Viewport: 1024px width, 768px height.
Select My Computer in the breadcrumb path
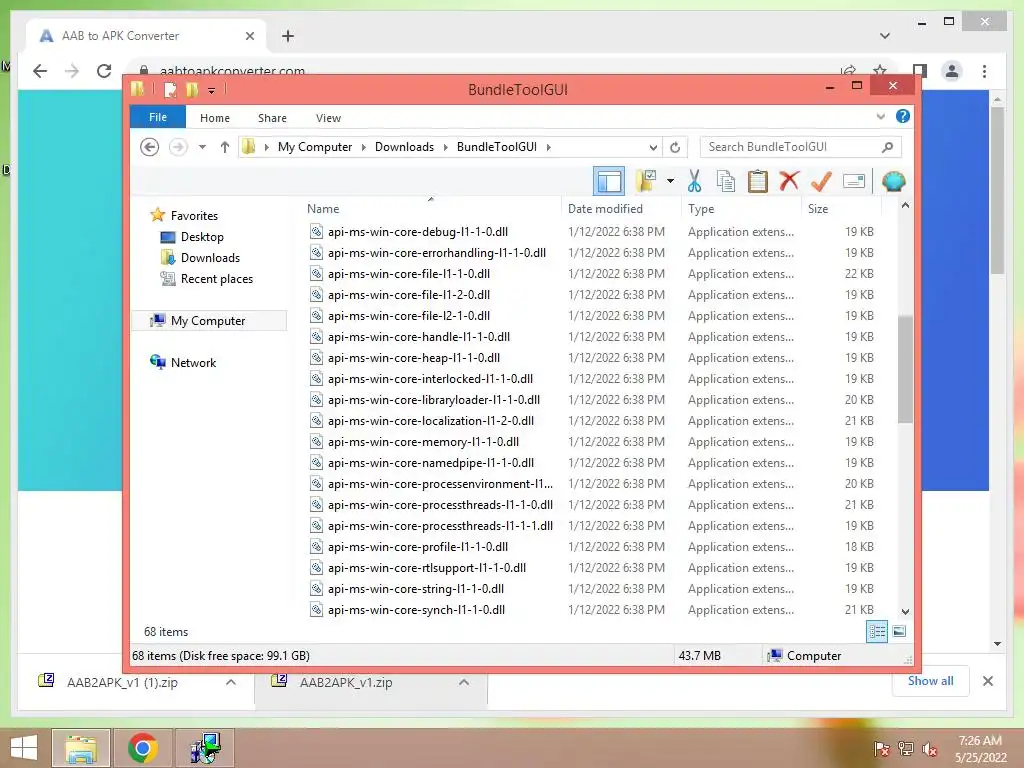315,147
